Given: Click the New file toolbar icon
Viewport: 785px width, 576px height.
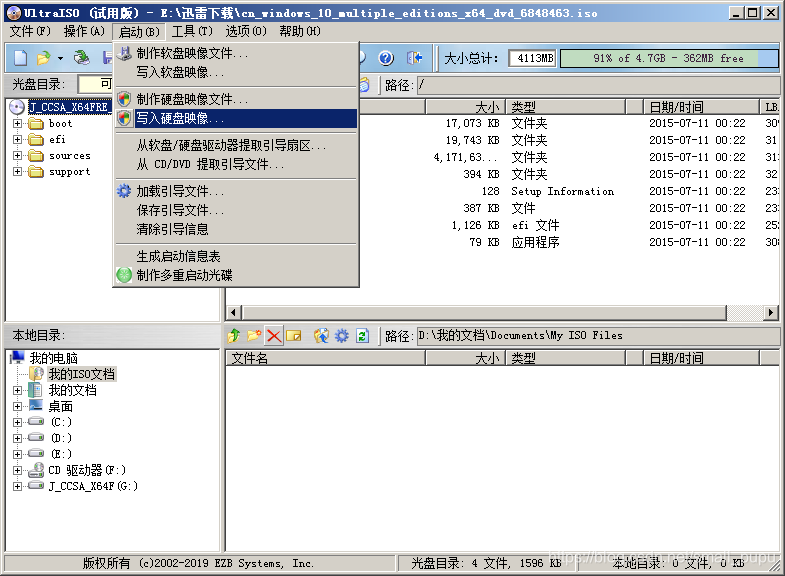Looking at the screenshot, I should pyautogui.click(x=21, y=58).
